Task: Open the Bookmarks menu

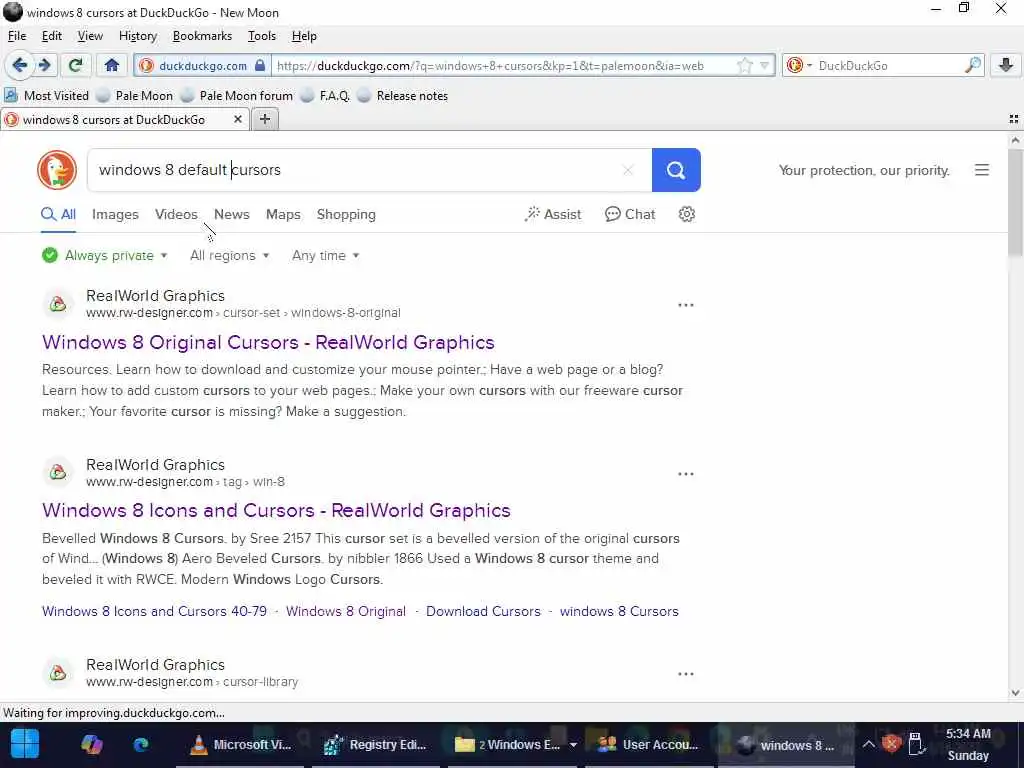Action: click(x=202, y=36)
